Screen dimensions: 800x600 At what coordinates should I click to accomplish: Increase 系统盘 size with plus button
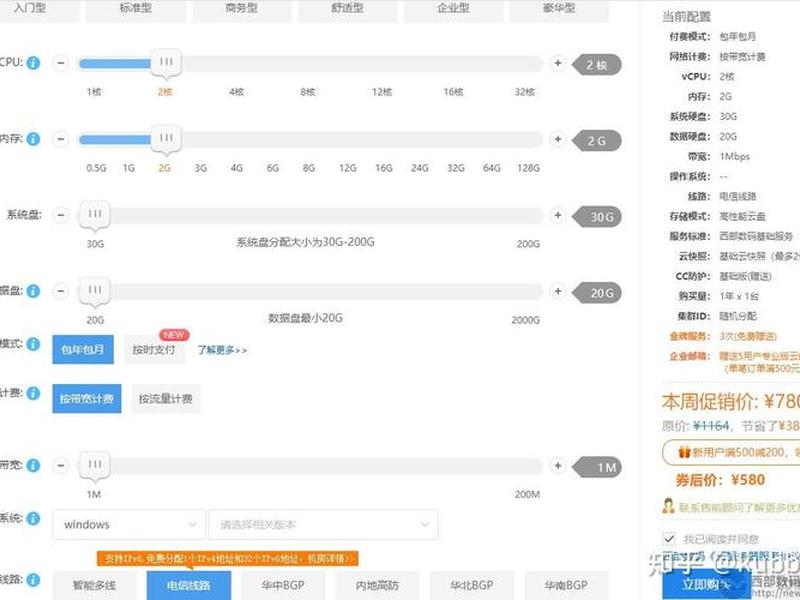pos(558,215)
